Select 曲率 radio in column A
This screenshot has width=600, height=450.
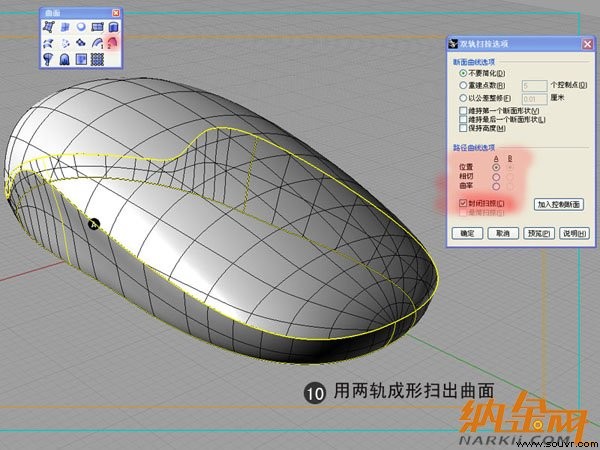point(496,187)
